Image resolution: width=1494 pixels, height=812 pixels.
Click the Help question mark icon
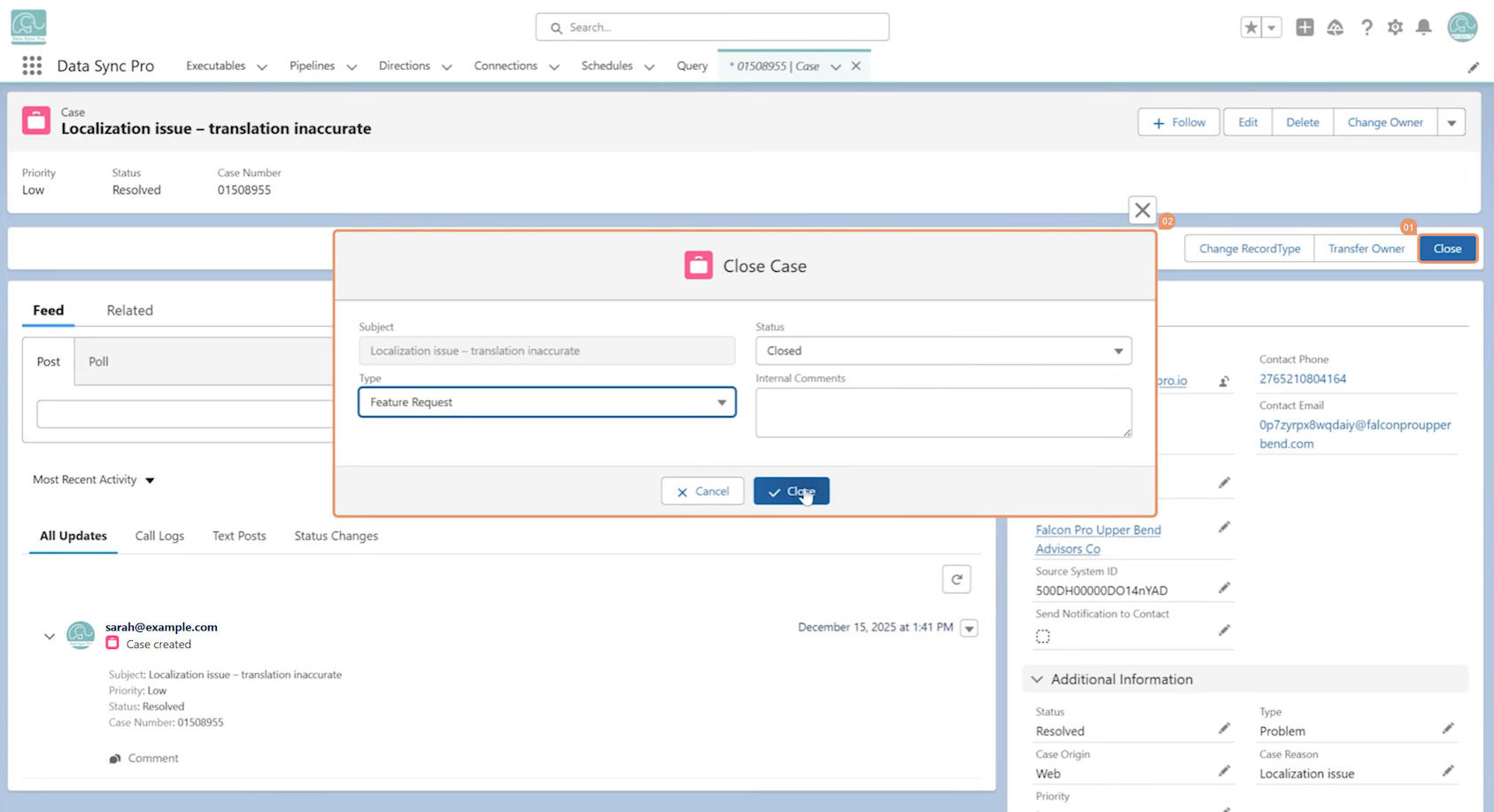pos(1366,27)
